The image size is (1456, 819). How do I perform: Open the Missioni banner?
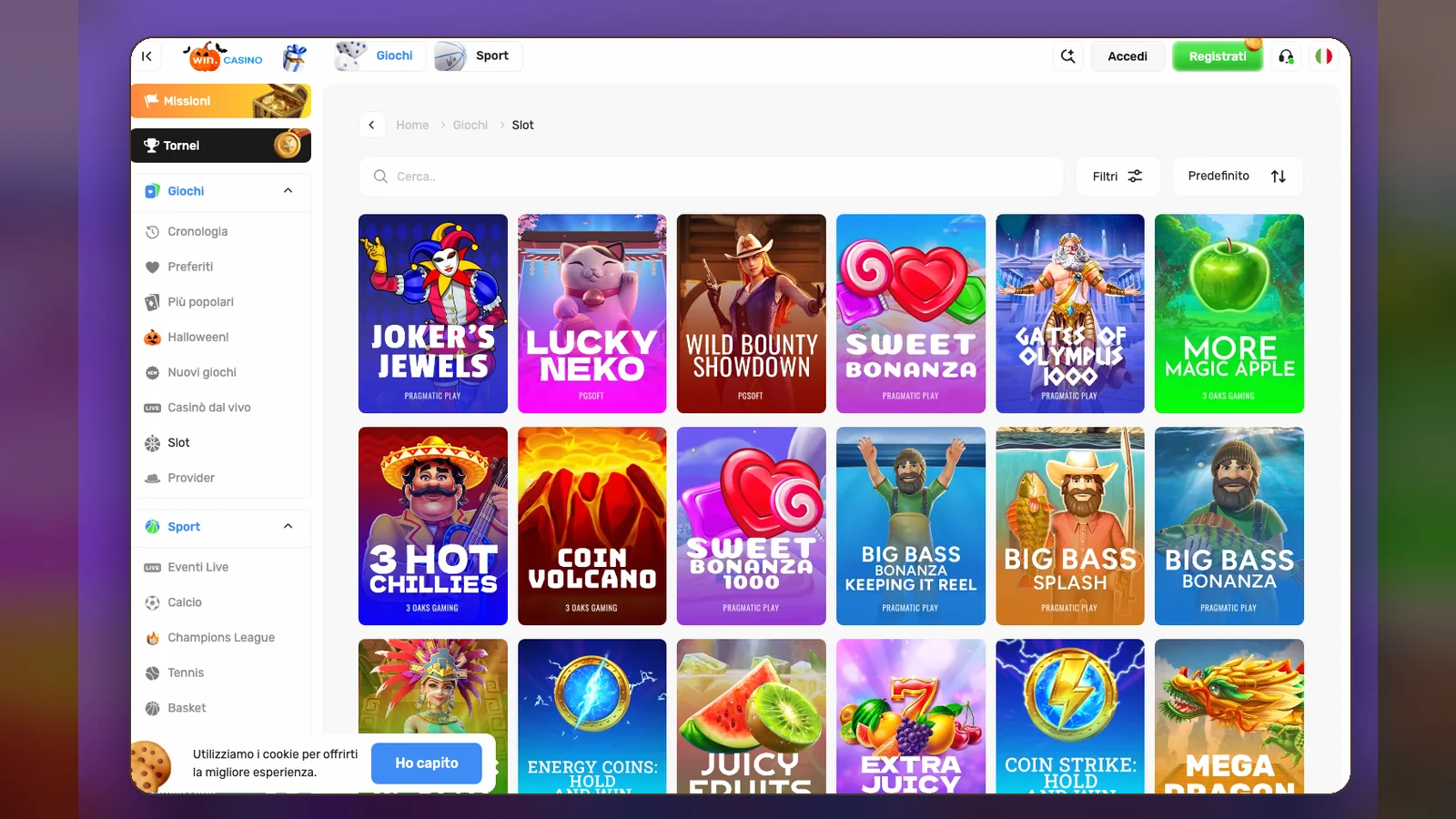[221, 101]
